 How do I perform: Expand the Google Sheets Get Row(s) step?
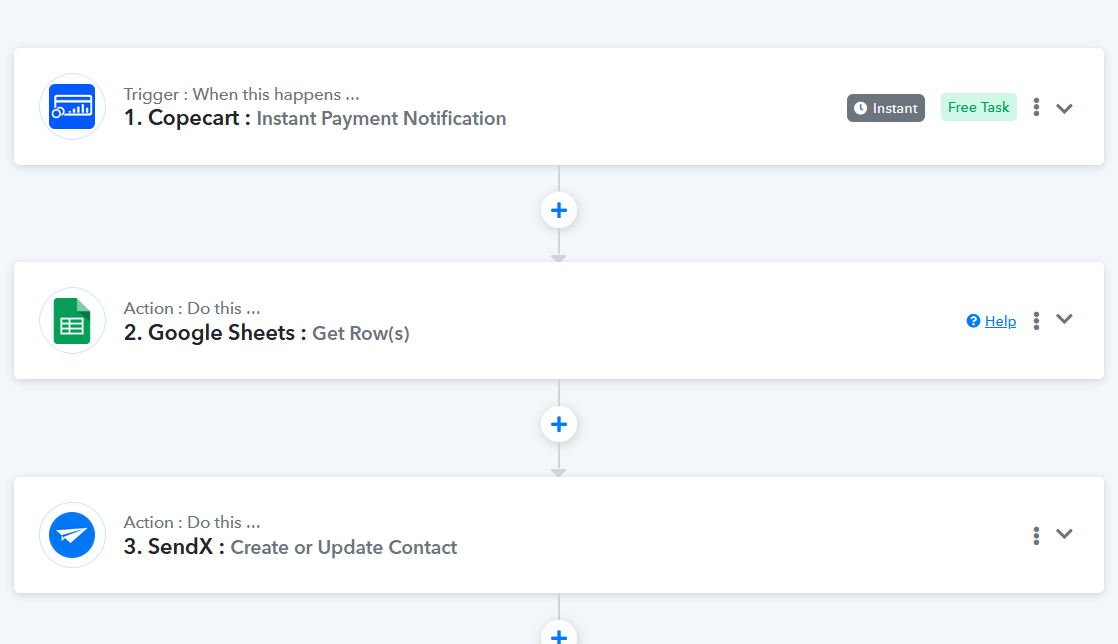pos(1065,319)
